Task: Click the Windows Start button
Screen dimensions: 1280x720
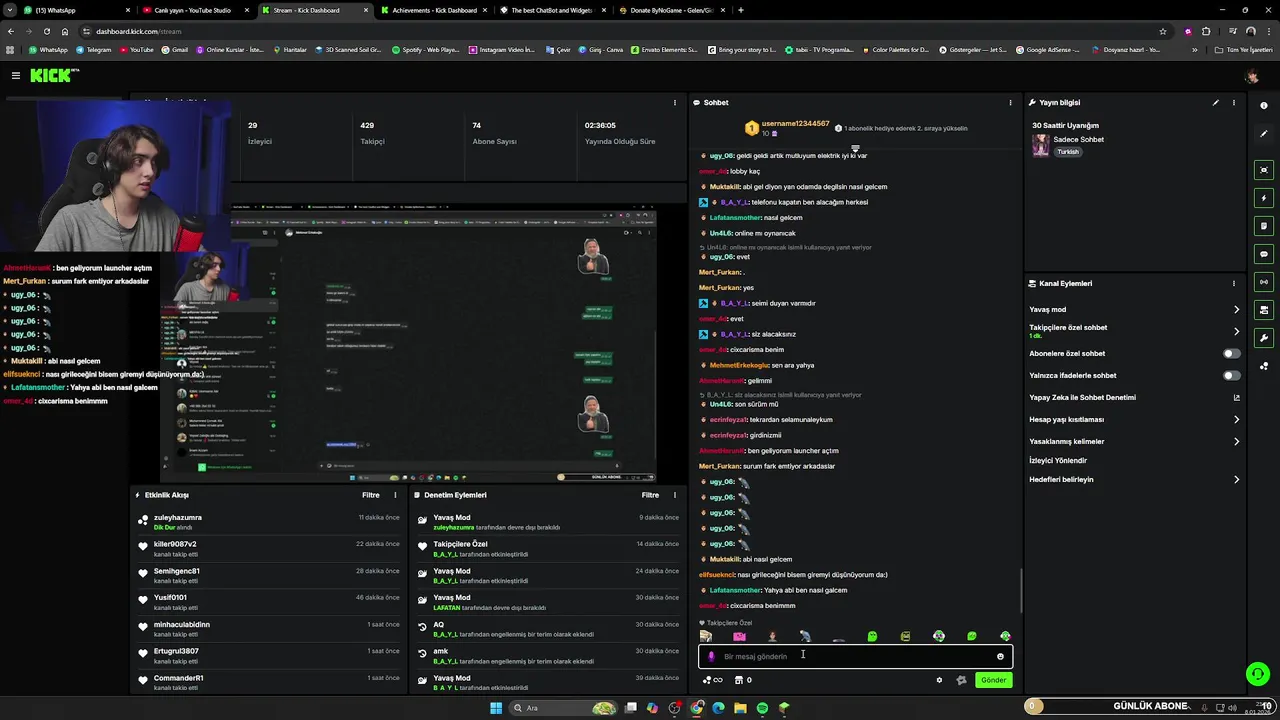Action: 495,708
